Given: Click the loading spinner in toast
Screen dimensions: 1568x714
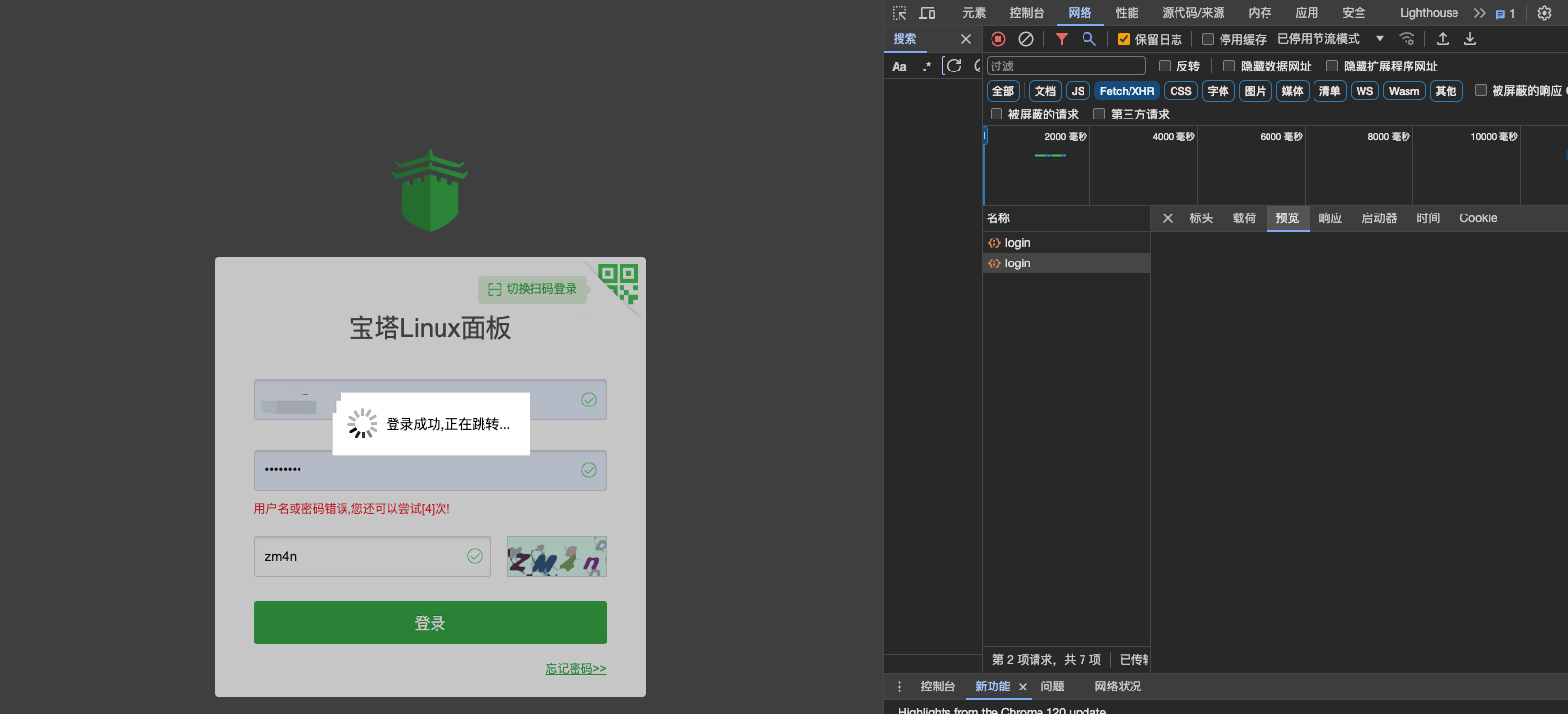Looking at the screenshot, I should point(362,424).
